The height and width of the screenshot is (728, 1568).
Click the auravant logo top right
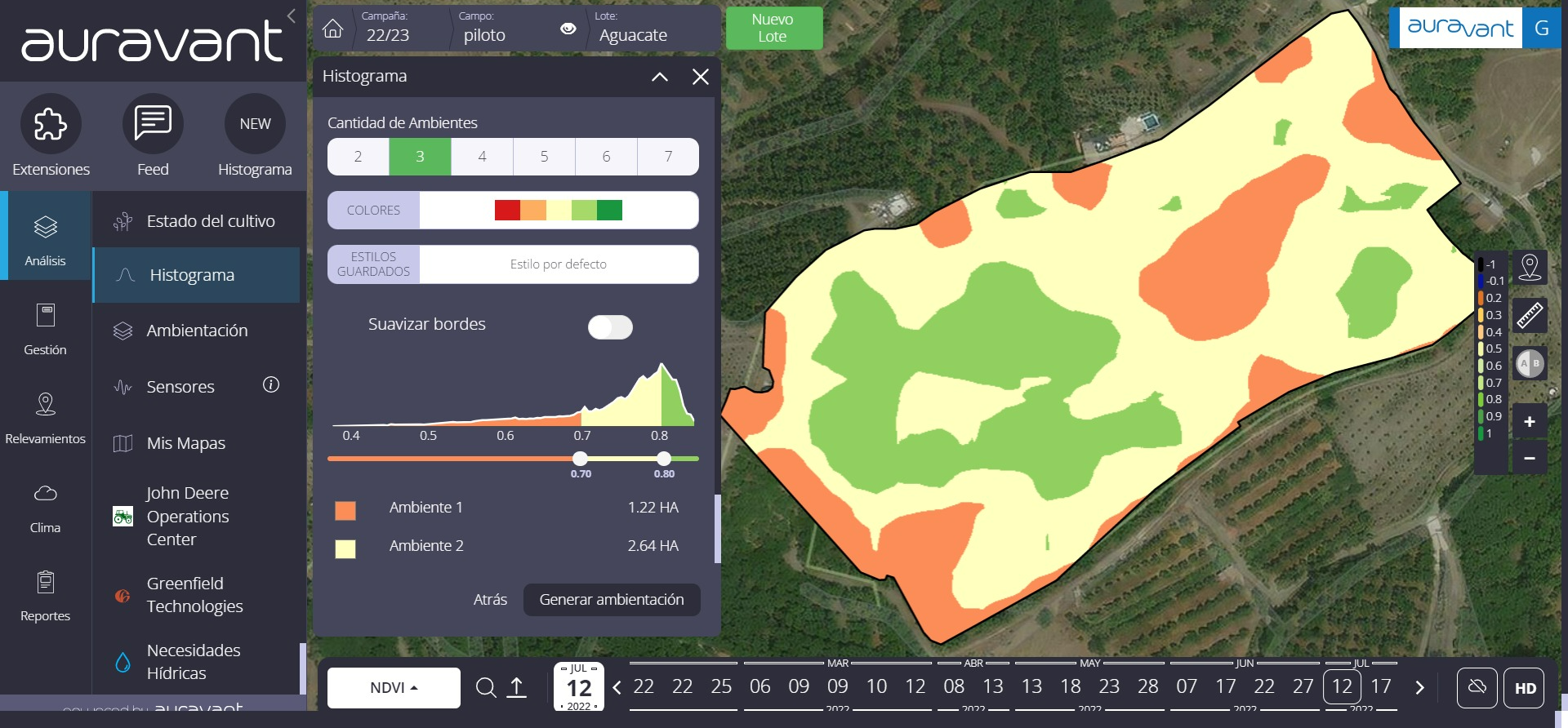(1460, 28)
